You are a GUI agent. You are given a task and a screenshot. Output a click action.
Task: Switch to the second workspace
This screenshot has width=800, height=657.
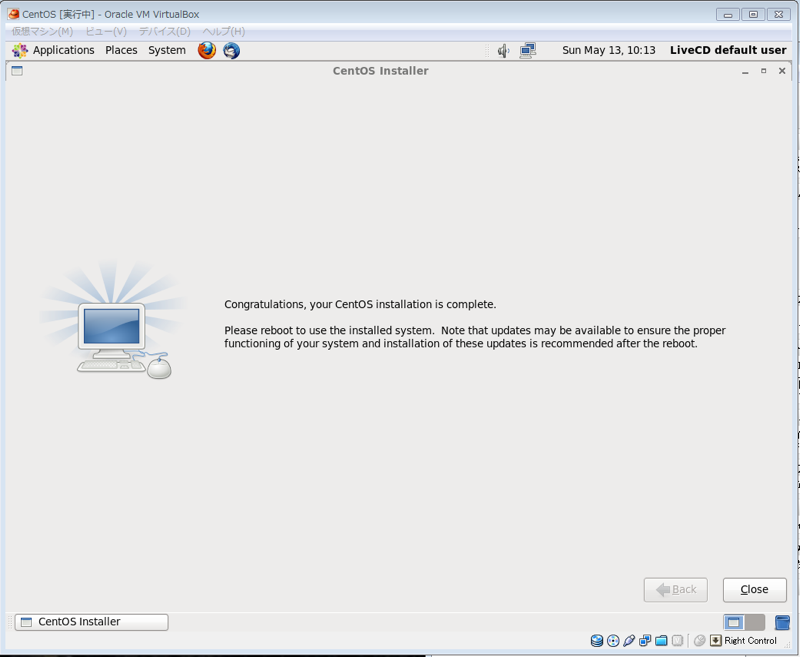point(755,622)
